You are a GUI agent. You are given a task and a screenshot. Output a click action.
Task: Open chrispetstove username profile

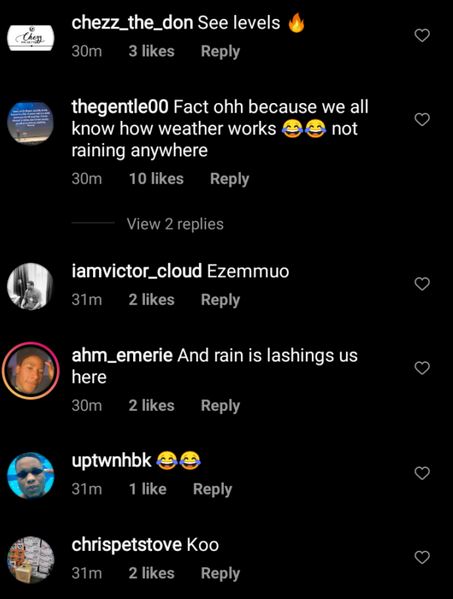tap(126, 545)
